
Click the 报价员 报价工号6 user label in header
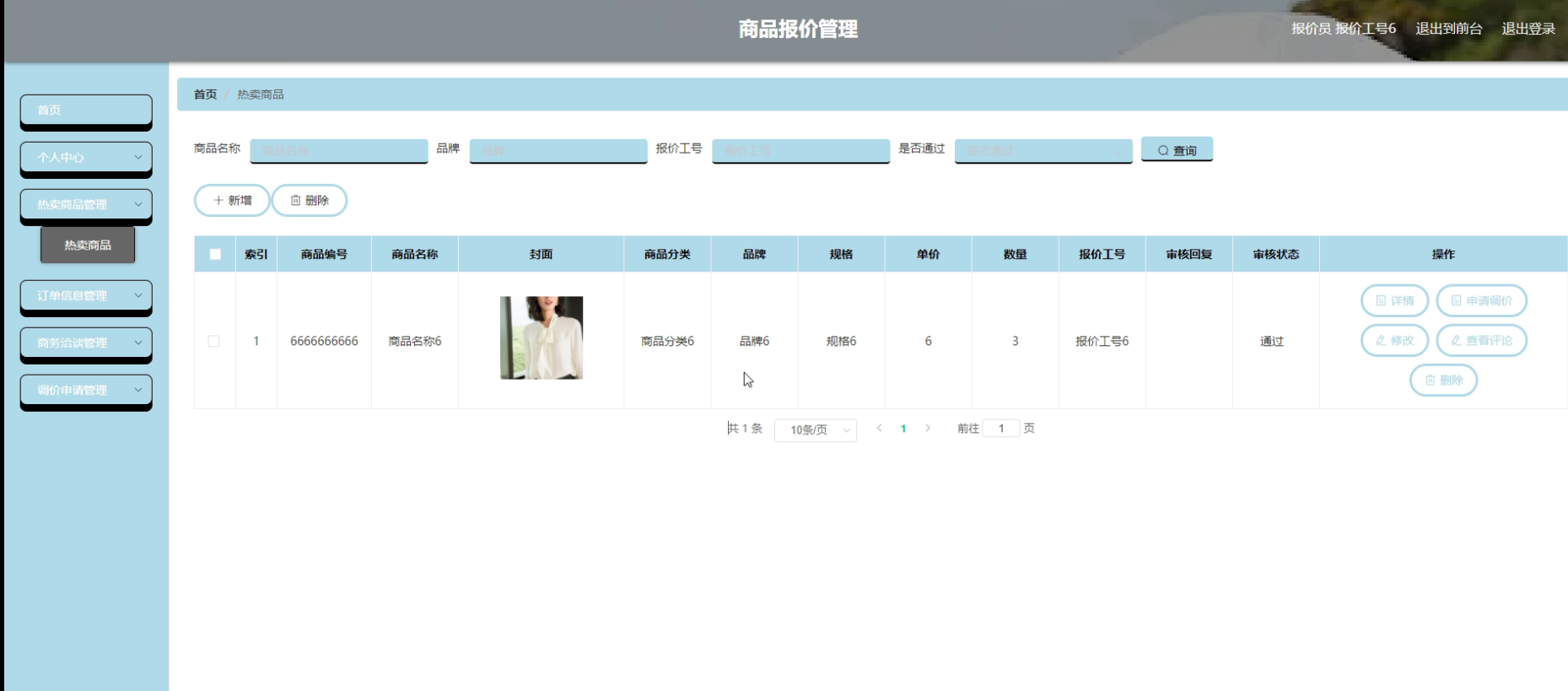pyautogui.click(x=1344, y=29)
